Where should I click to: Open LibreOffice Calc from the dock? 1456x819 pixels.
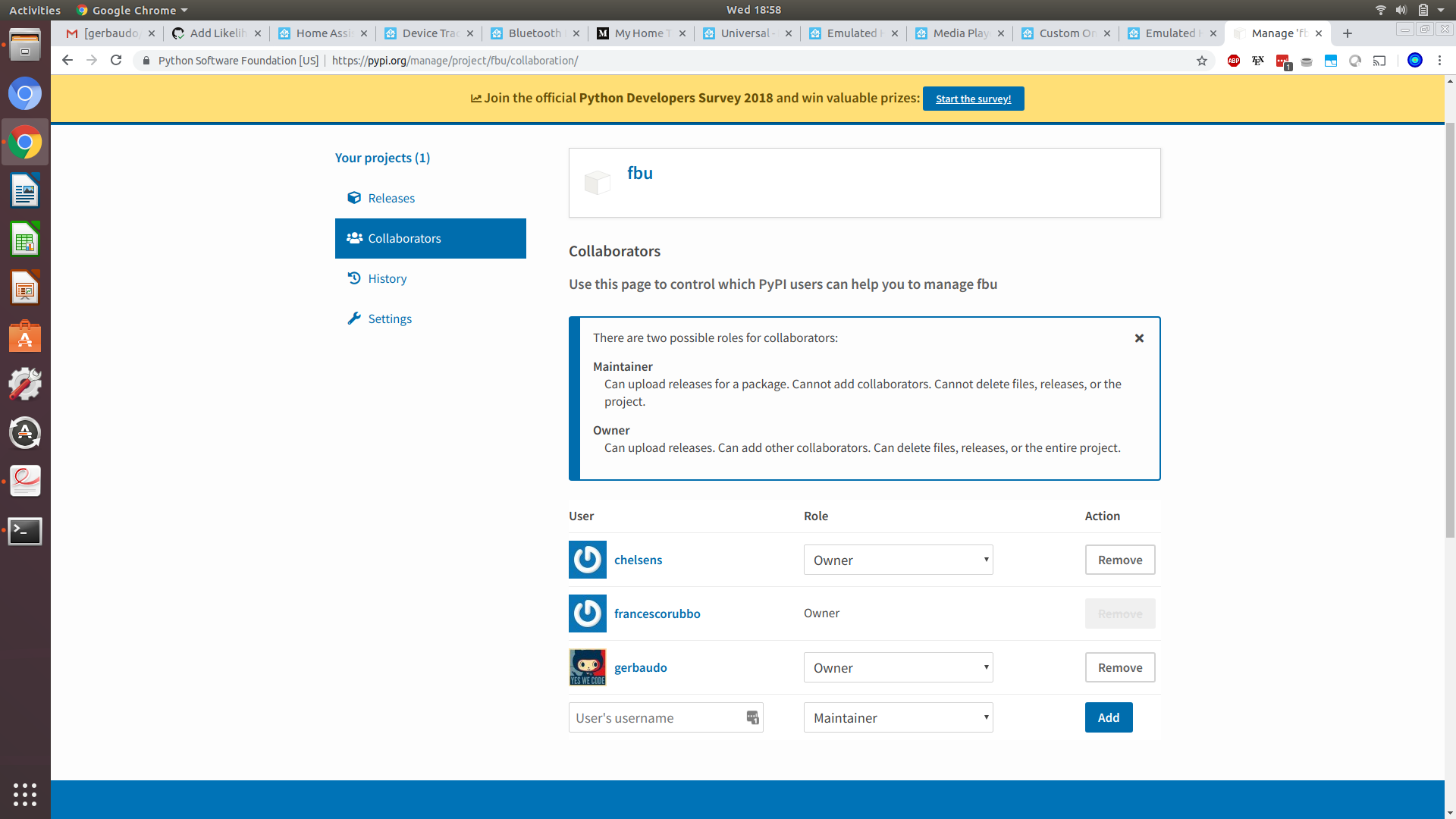click(x=25, y=240)
